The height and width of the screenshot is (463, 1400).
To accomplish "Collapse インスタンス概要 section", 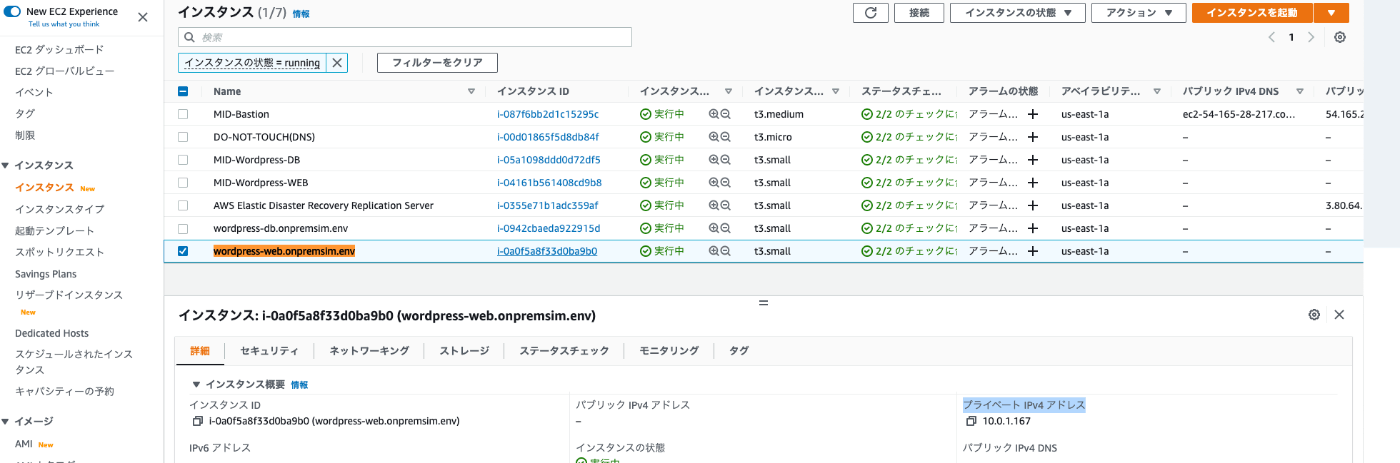I will point(196,384).
